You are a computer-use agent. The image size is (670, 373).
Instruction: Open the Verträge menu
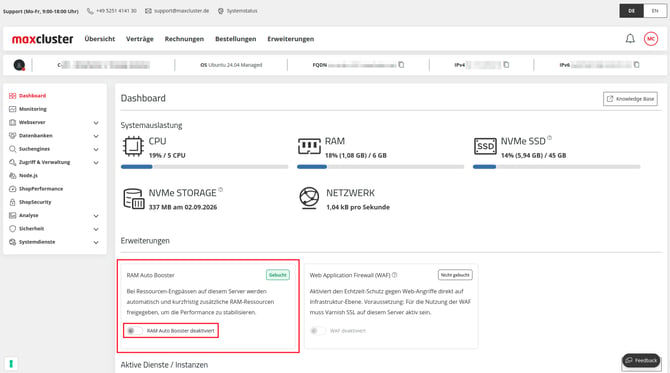[x=140, y=39]
